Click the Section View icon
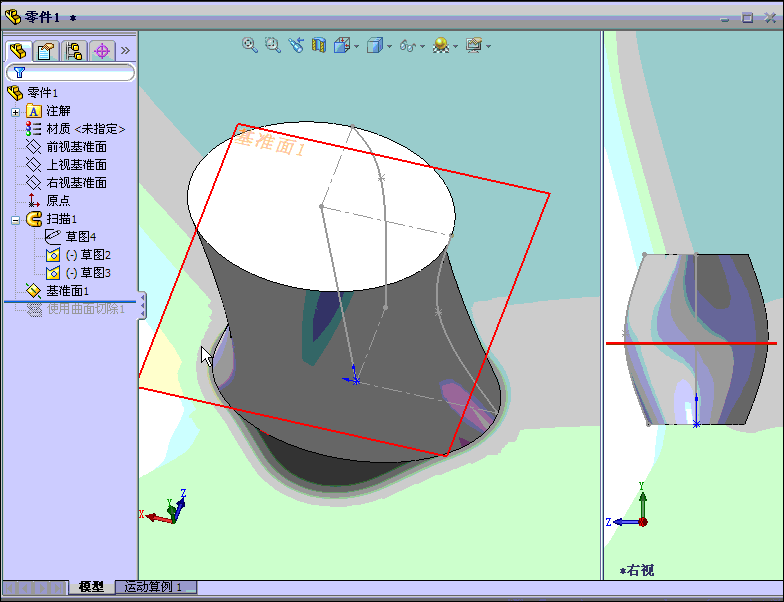This screenshot has width=784, height=602. (x=319, y=46)
